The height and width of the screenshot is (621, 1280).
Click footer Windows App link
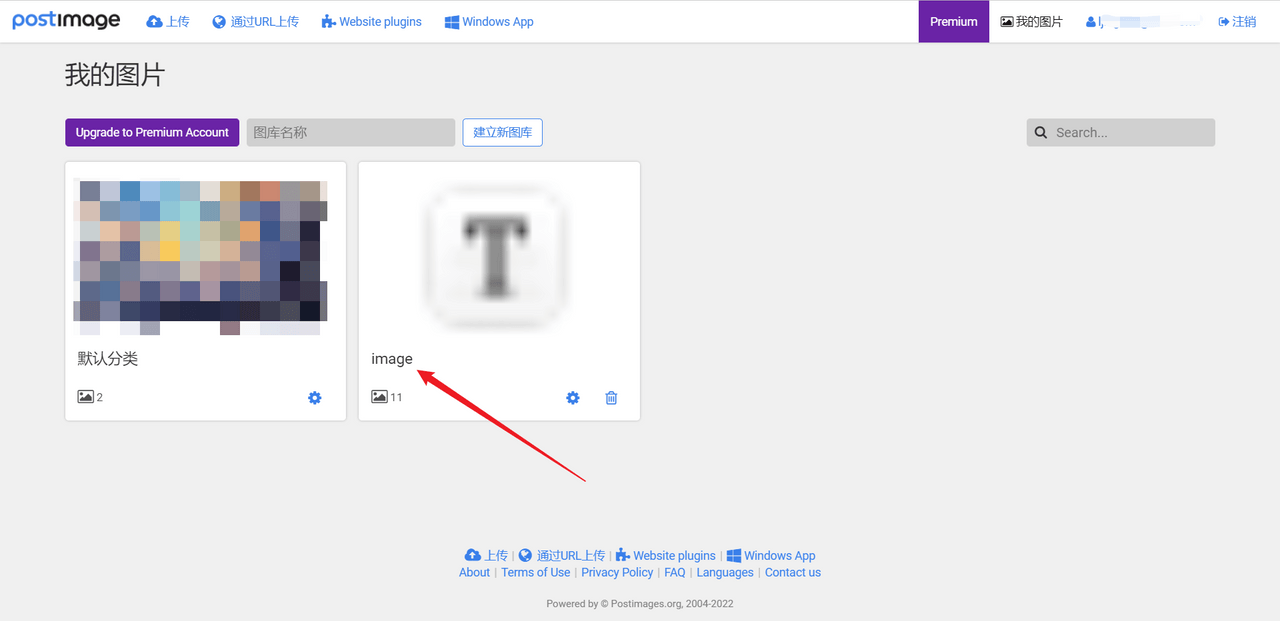771,556
